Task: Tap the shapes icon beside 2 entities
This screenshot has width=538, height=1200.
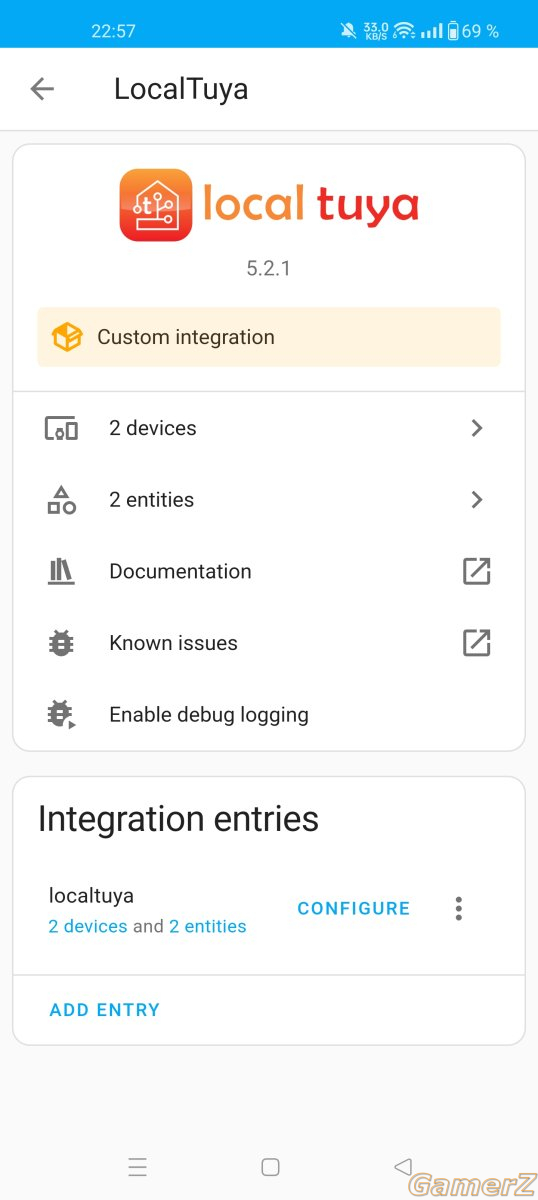Action: (61, 500)
